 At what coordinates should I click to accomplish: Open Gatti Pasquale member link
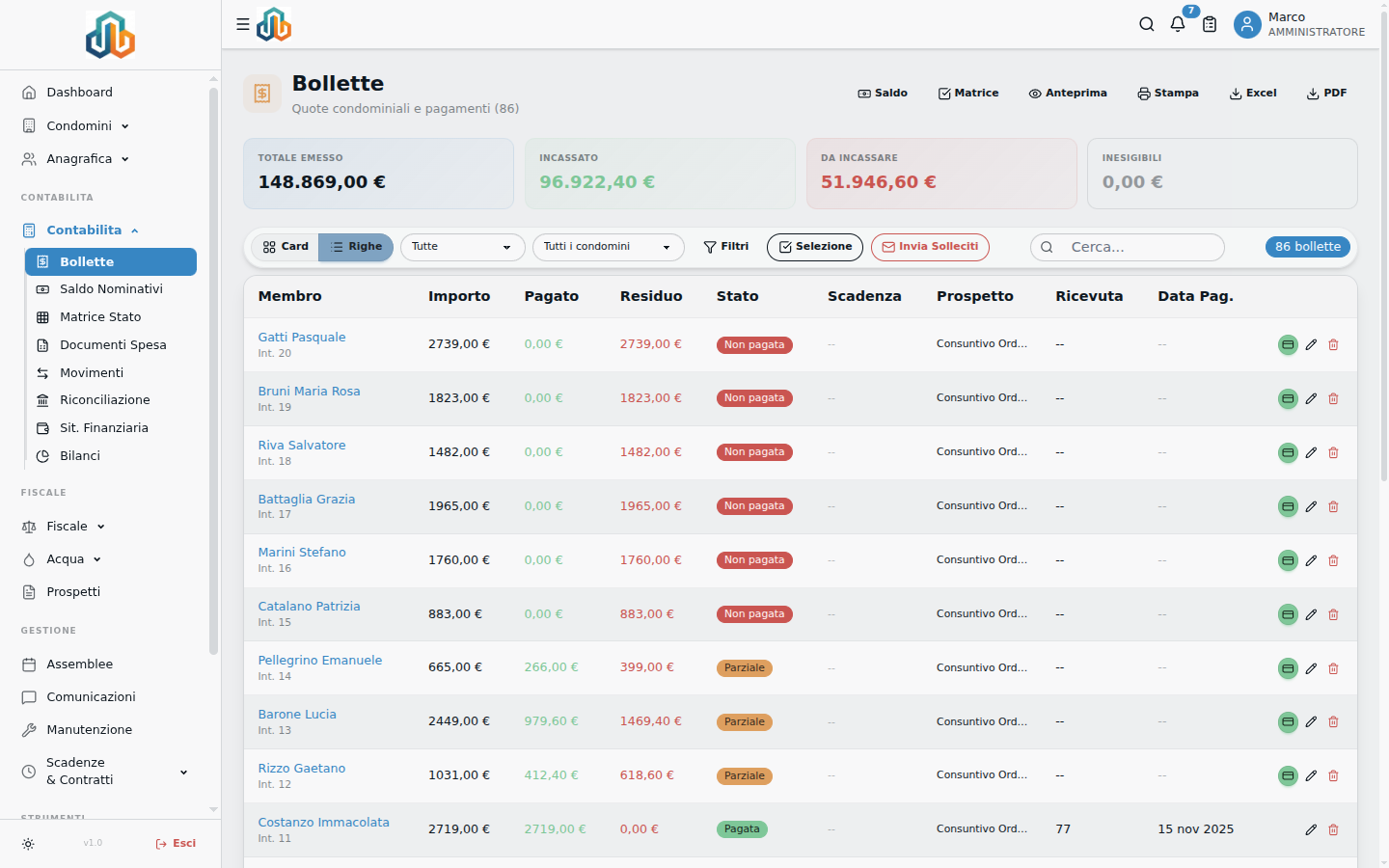tap(302, 338)
